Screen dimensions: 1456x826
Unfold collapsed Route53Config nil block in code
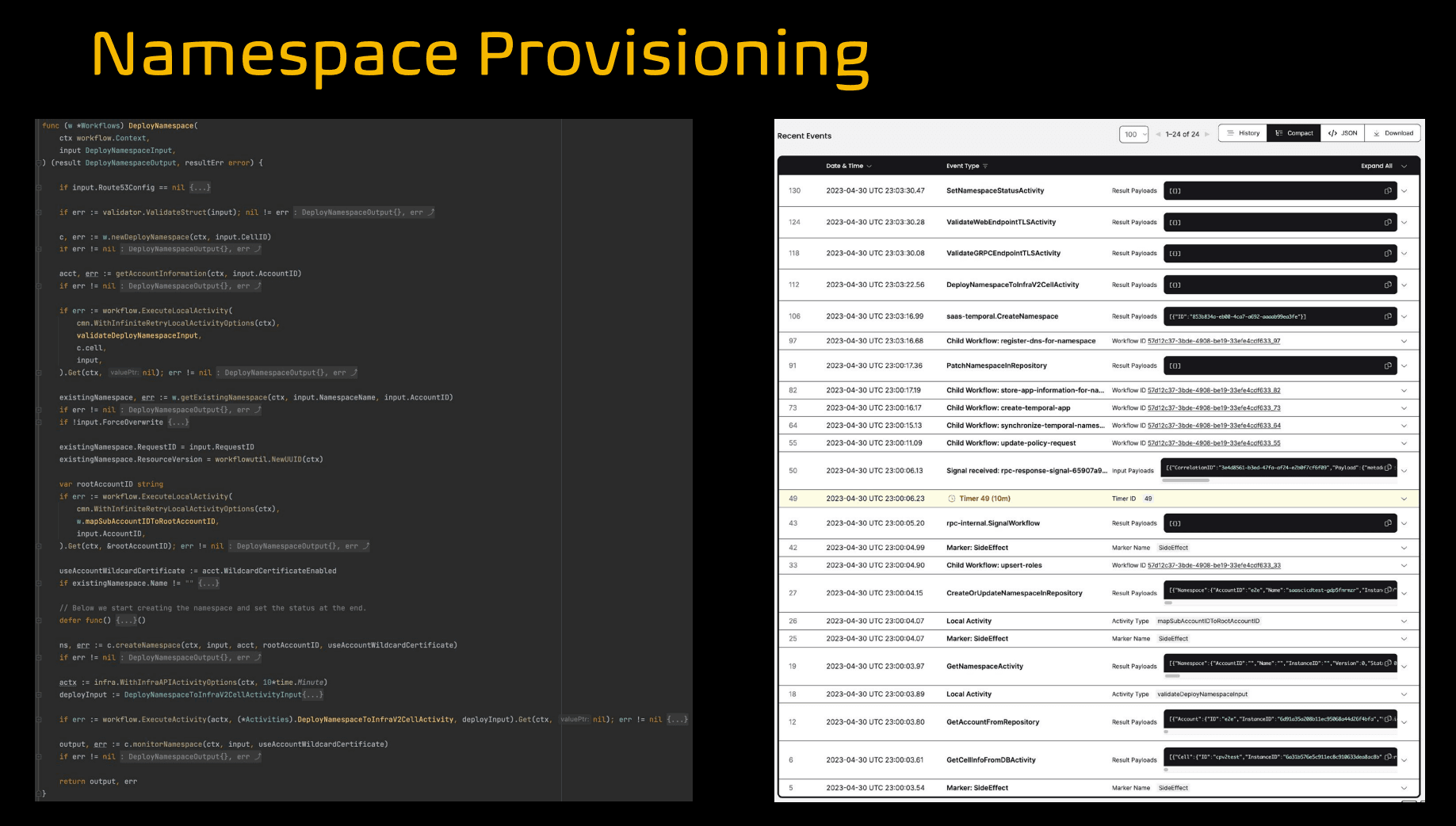point(200,188)
